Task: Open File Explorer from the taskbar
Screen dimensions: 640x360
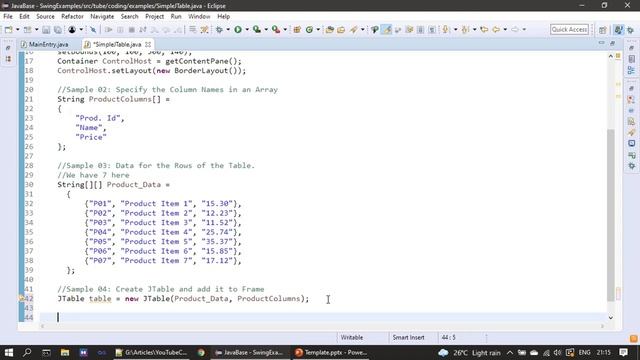Action: click(x=64, y=352)
